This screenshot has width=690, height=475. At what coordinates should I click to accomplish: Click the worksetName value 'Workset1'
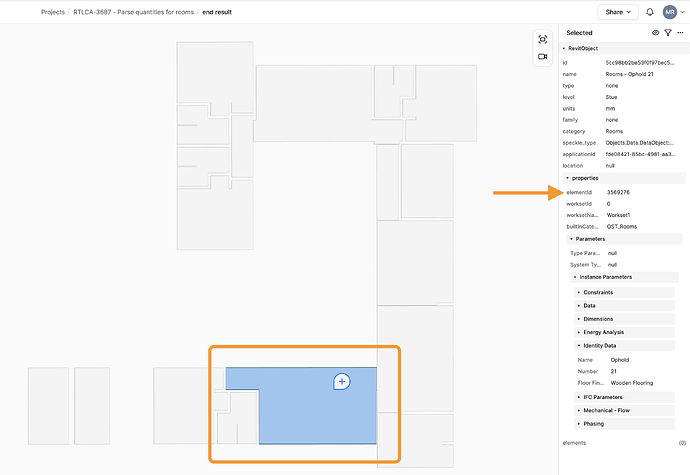618,215
